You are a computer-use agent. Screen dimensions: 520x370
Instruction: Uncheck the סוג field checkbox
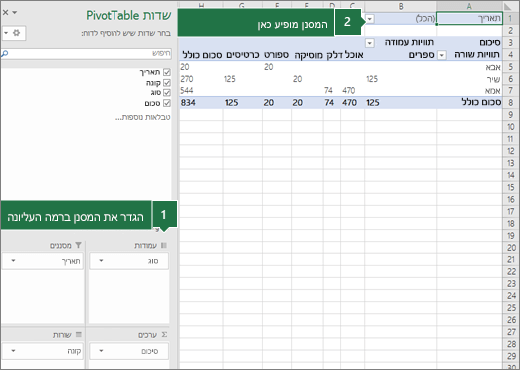point(167,92)
